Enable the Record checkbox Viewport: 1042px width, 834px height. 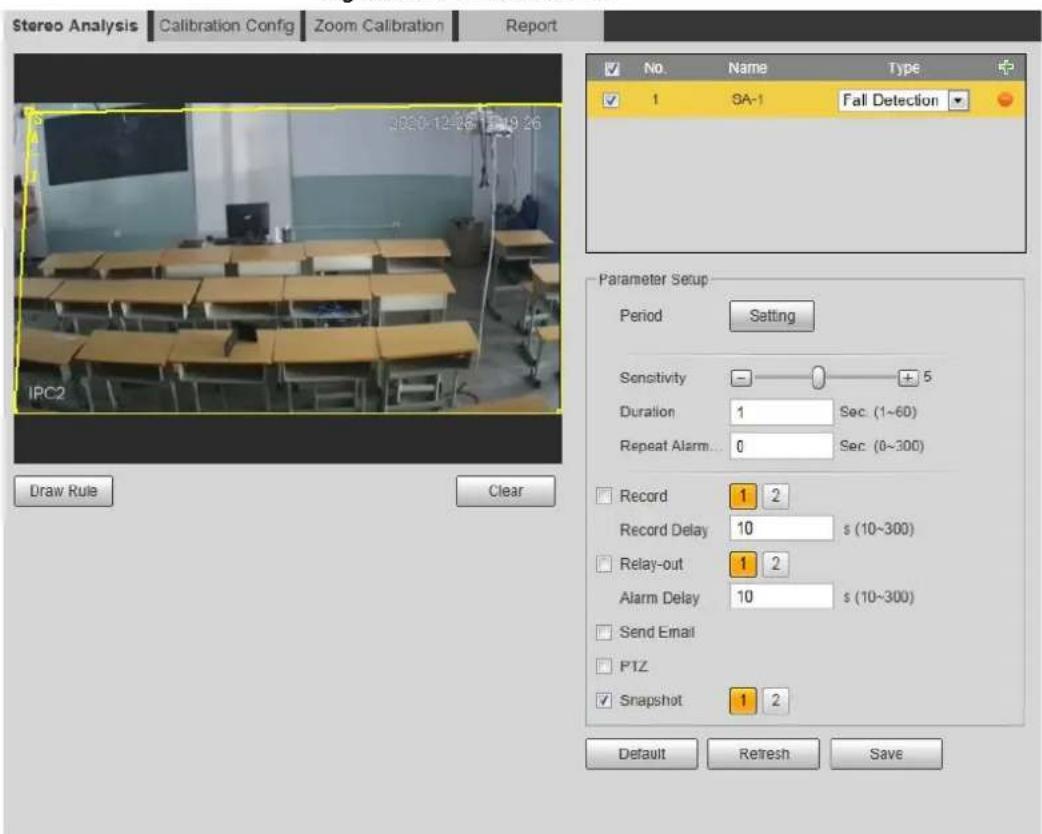point(604,496)
